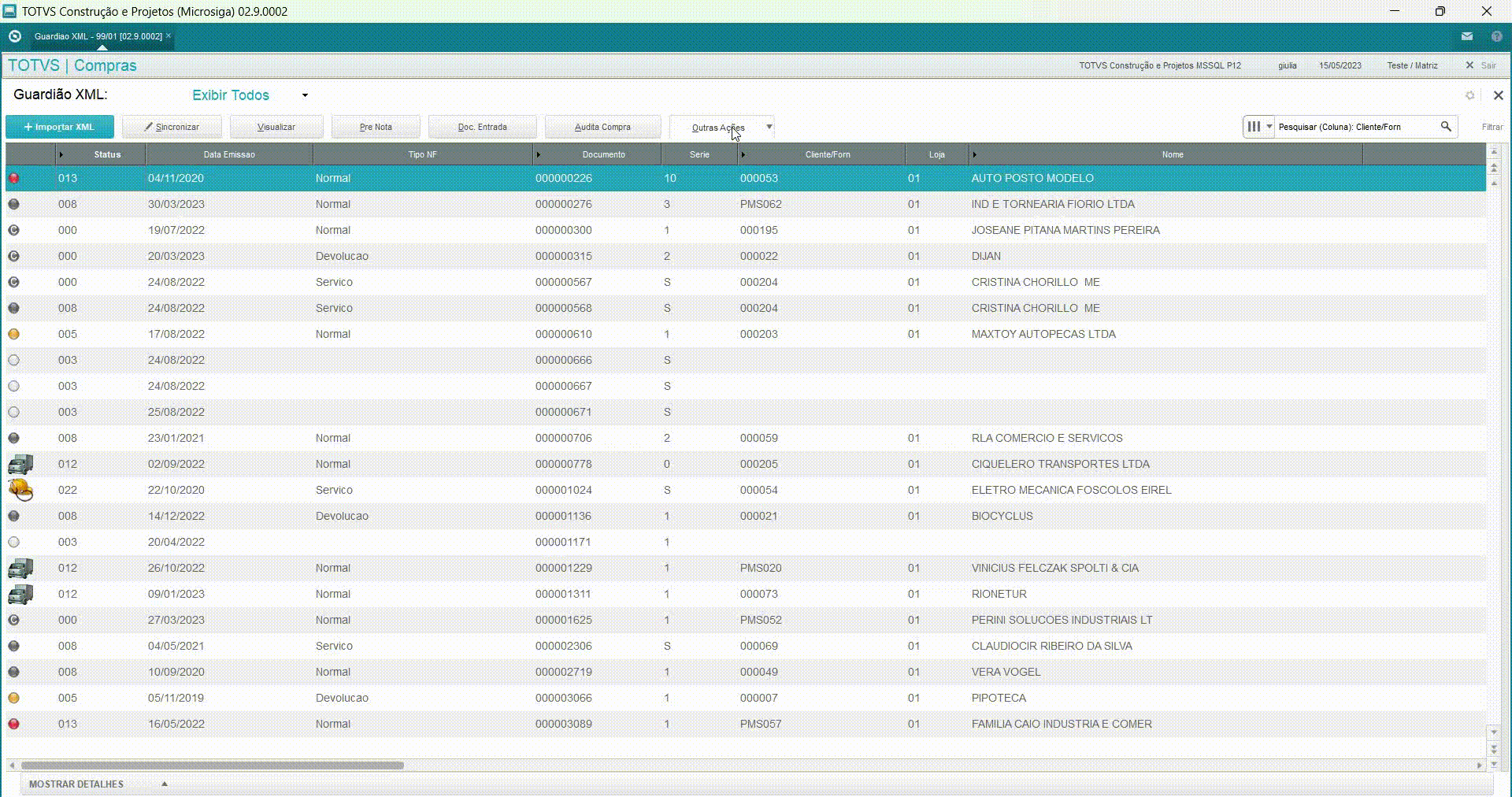Click status icon for PERINI SOLUCOES INDUSTRIAIS

coord(13,620)
